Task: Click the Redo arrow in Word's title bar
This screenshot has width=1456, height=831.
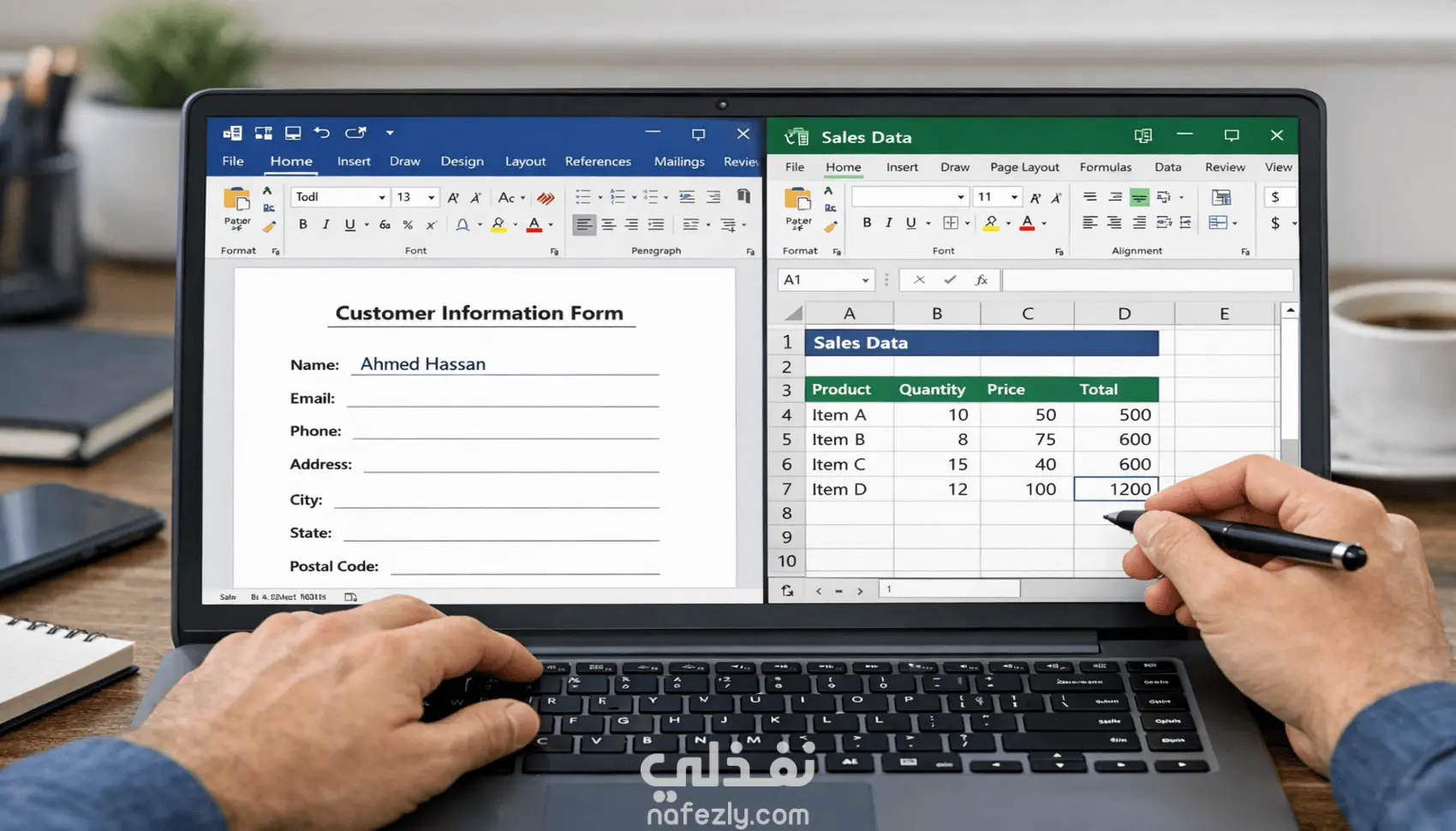Action: pos(355,133)
